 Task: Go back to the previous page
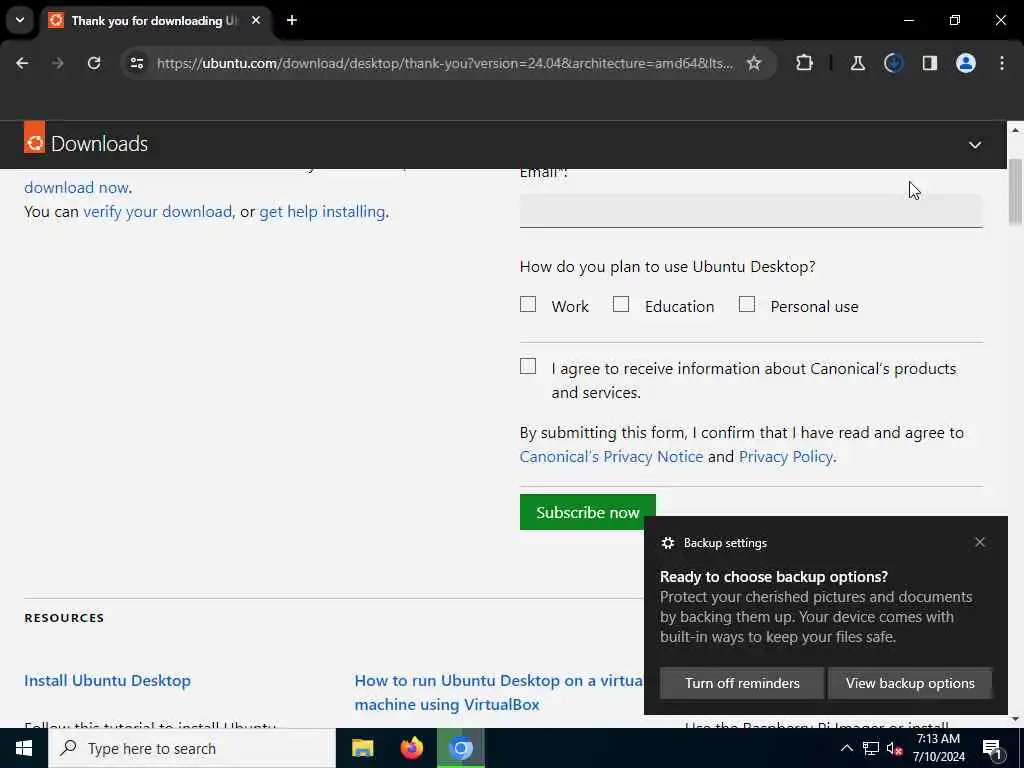click(x=22, y=63)
